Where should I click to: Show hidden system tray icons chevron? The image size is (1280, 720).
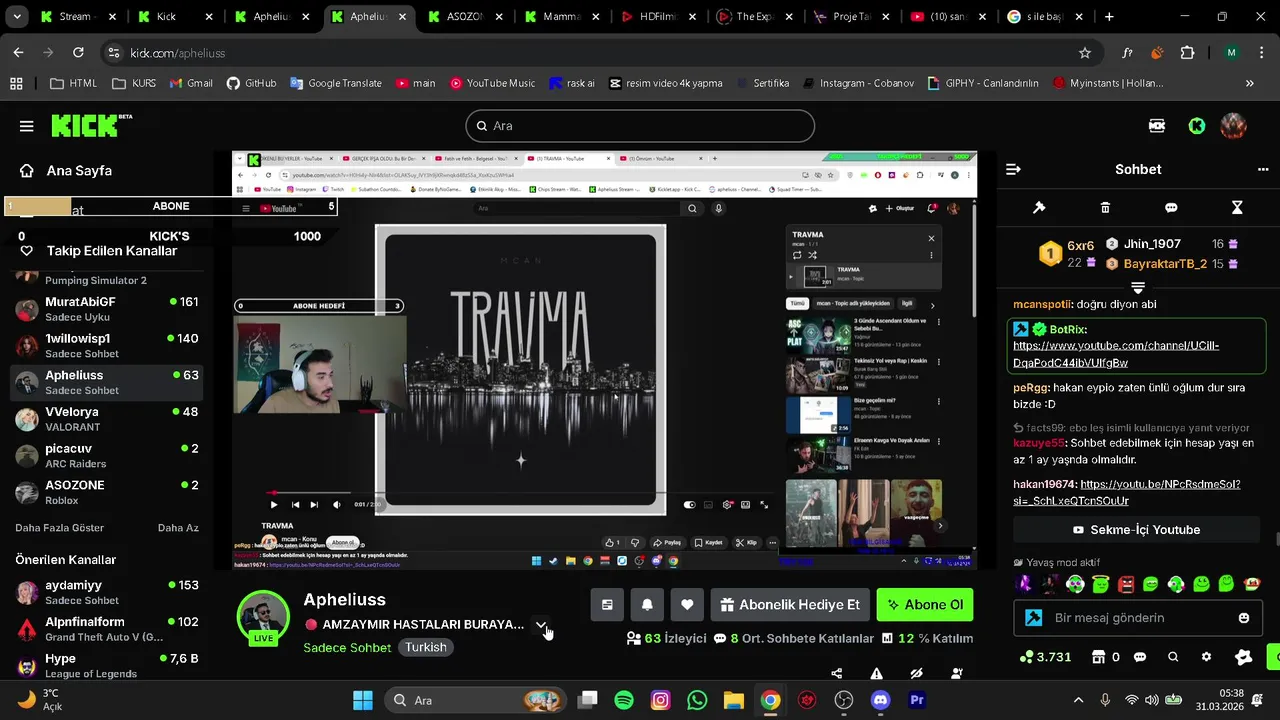point(1078,700)
